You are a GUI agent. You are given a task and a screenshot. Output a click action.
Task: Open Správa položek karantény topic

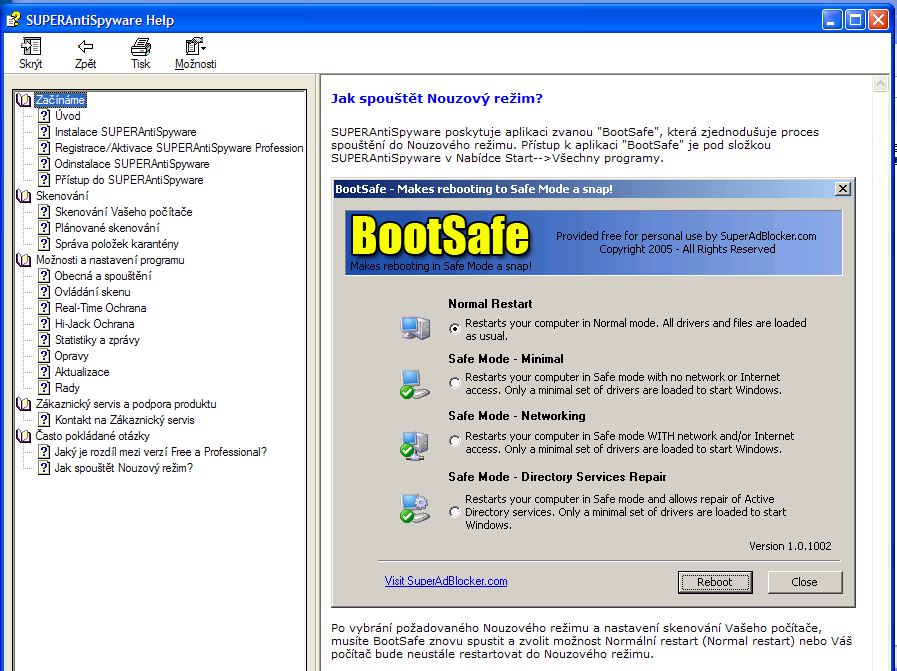(x=117, y=244)
